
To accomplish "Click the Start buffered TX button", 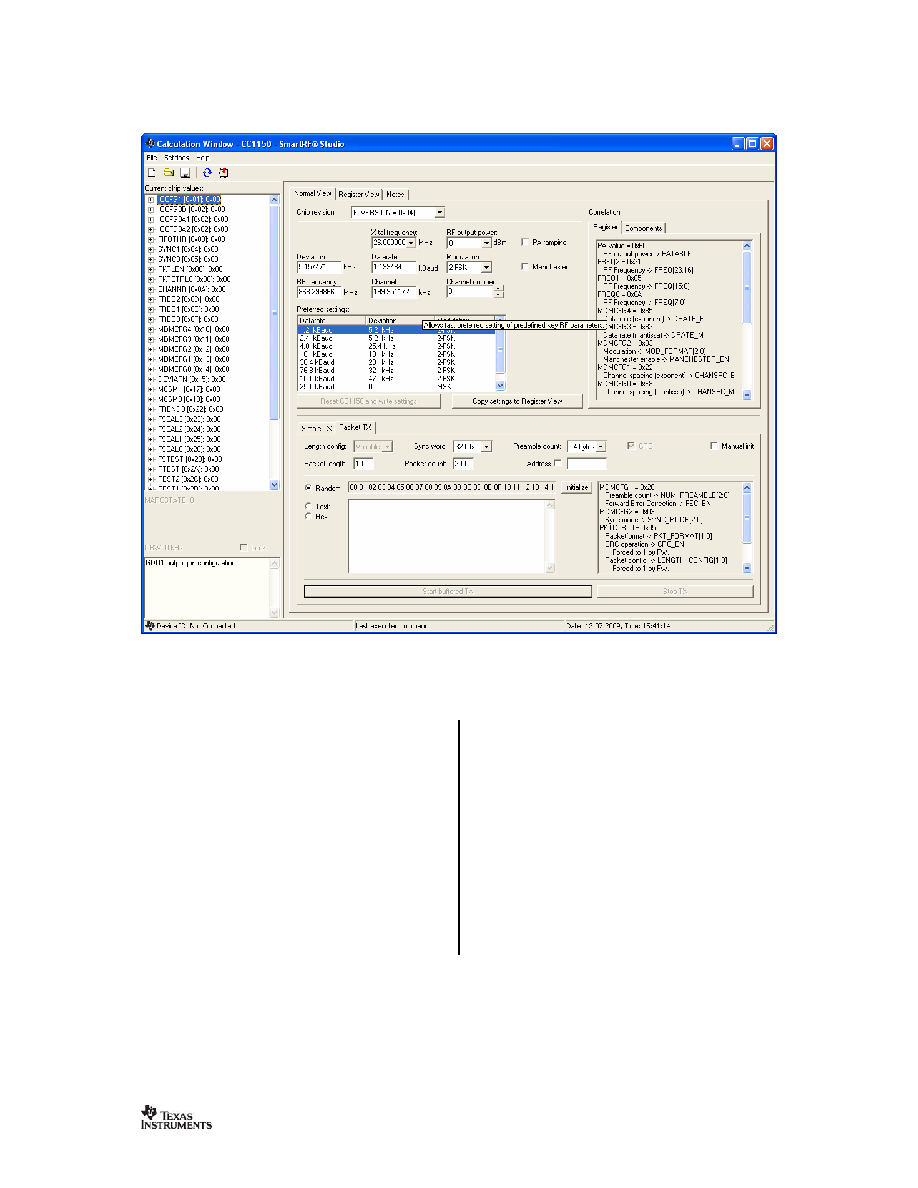I will [448, 591].
